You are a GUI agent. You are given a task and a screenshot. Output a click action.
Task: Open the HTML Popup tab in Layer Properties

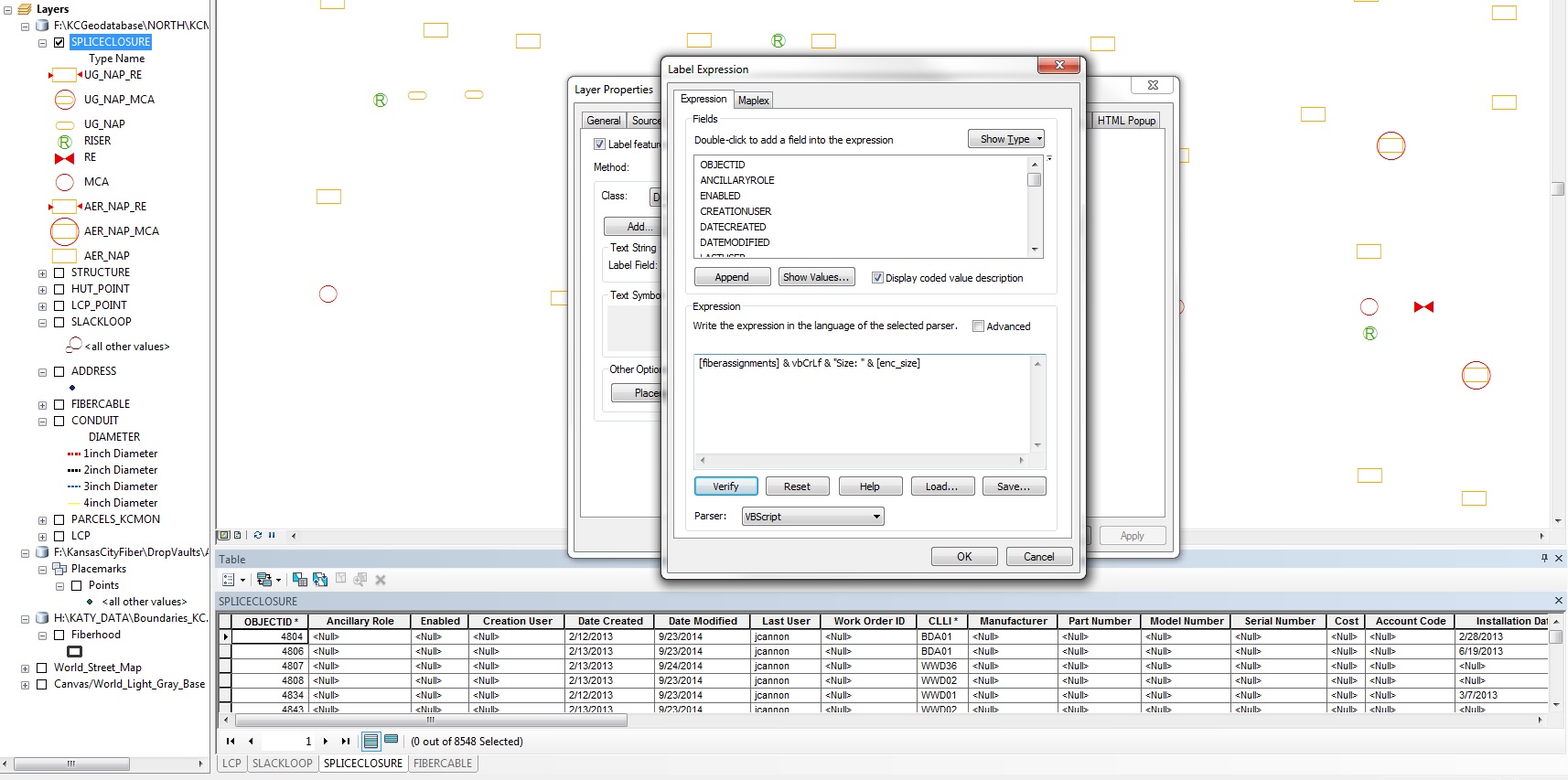[1126, 121]
